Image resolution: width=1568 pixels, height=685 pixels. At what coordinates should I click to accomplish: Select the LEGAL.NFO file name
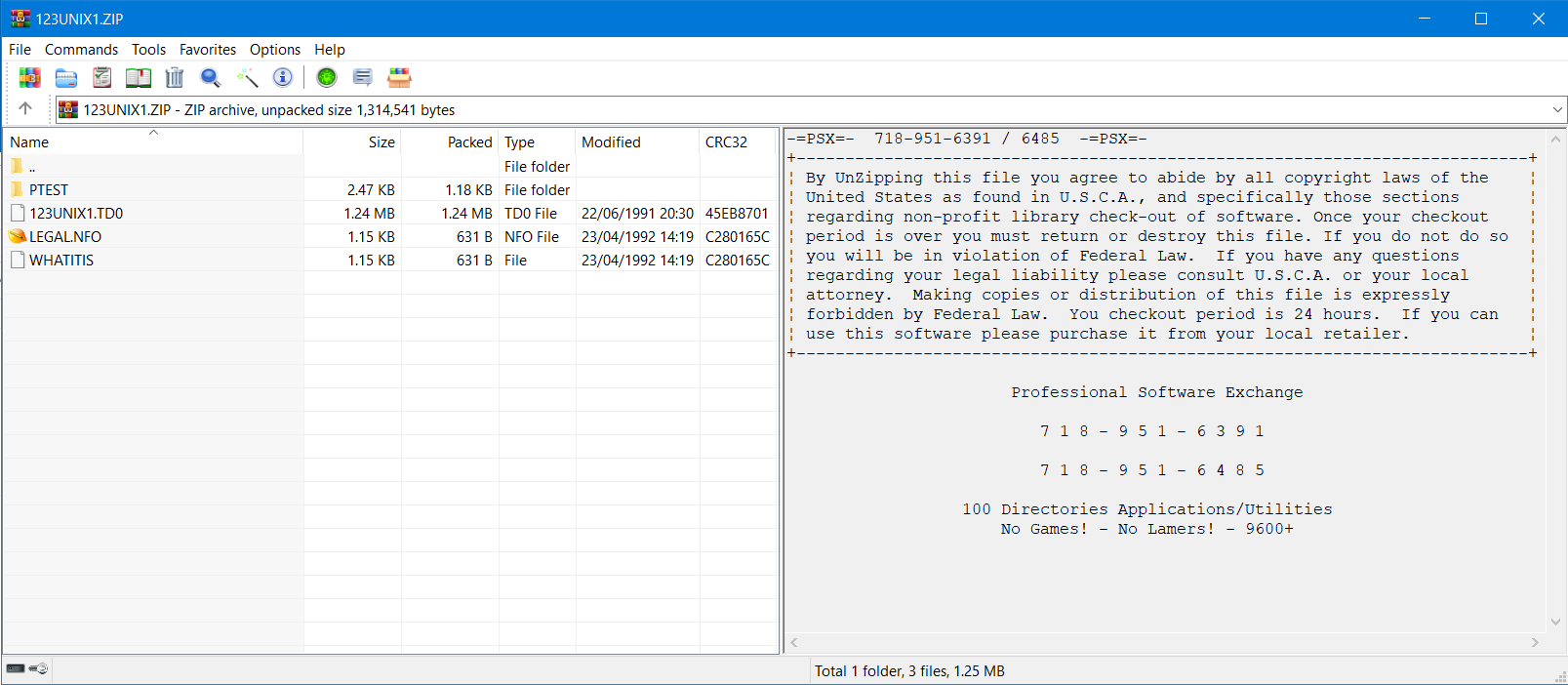(x=65, y=236)
